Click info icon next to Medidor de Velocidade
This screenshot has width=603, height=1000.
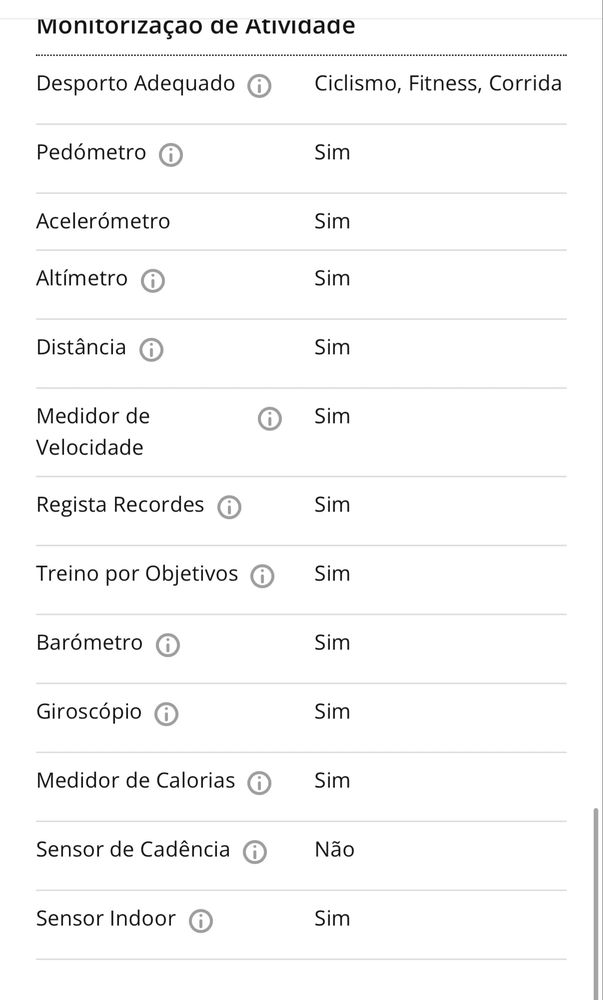(x=270, y=419)
